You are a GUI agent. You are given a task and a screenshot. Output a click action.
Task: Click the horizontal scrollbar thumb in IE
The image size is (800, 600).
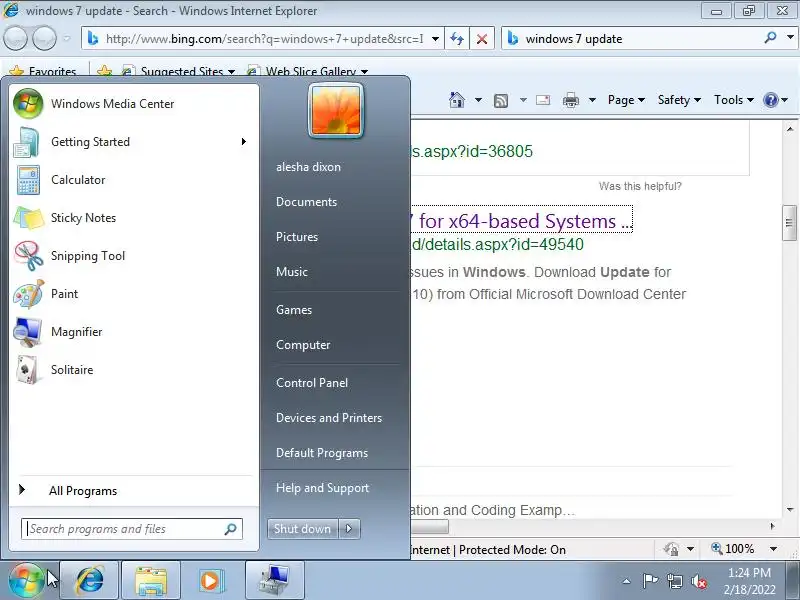click(430, 526)
